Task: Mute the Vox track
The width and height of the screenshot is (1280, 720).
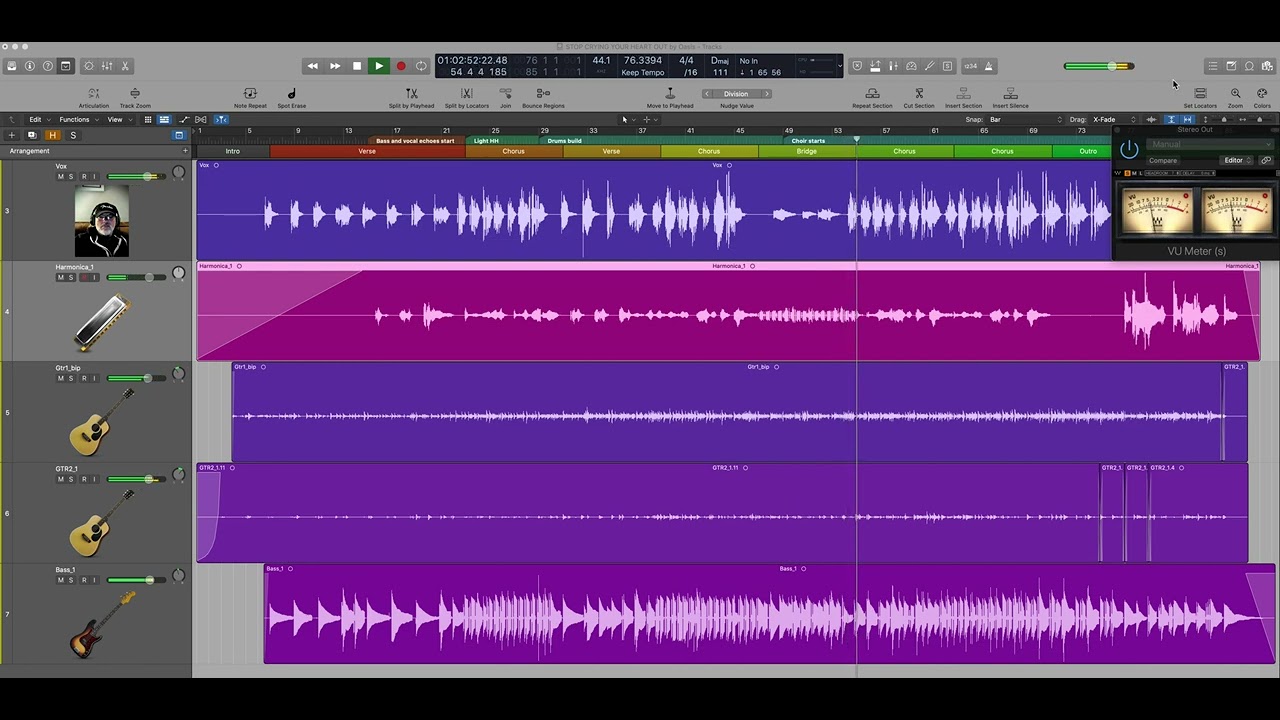Action: [60, 177]
